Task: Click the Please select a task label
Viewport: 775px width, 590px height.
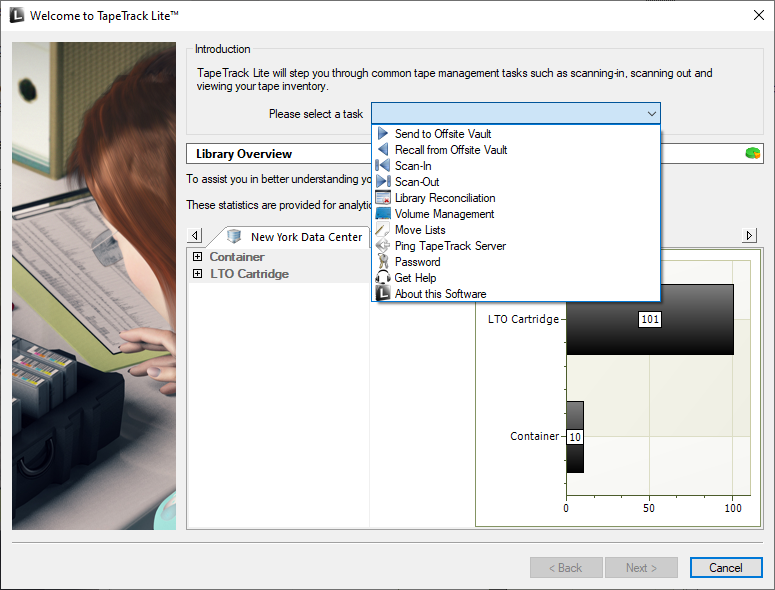Action: (316, 114)
